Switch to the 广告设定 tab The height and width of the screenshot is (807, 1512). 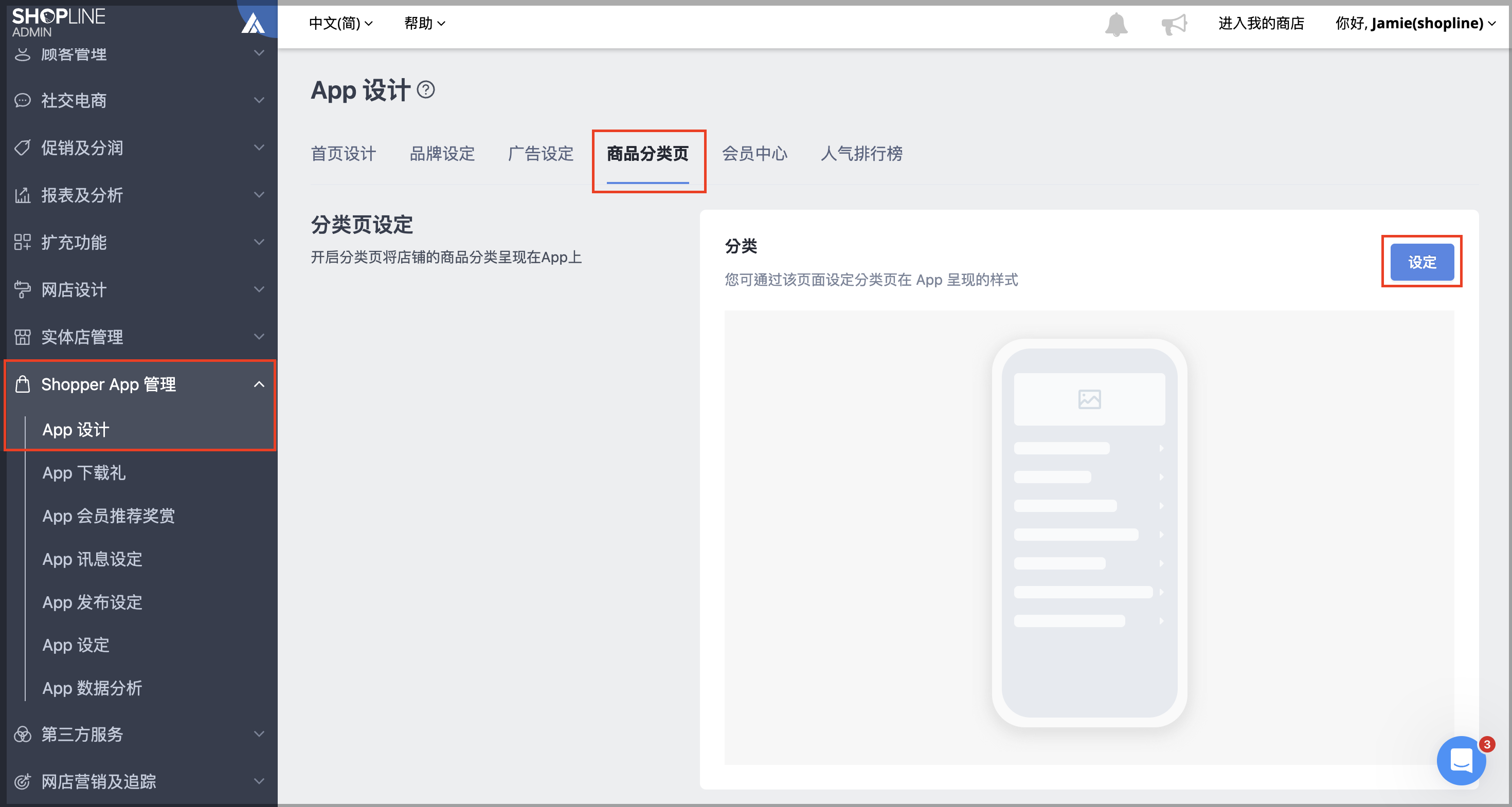click(x=541, y=154)
